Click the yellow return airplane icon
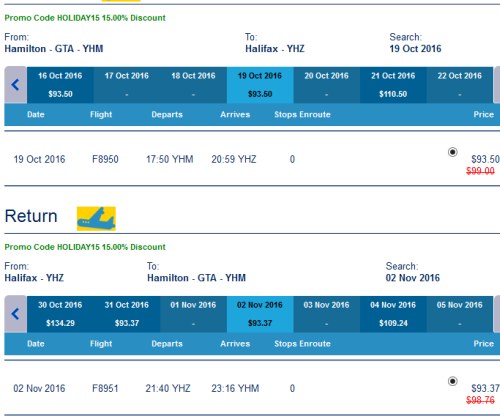The height and width of the screenshot is (416, 500). [x=96, y=219]
